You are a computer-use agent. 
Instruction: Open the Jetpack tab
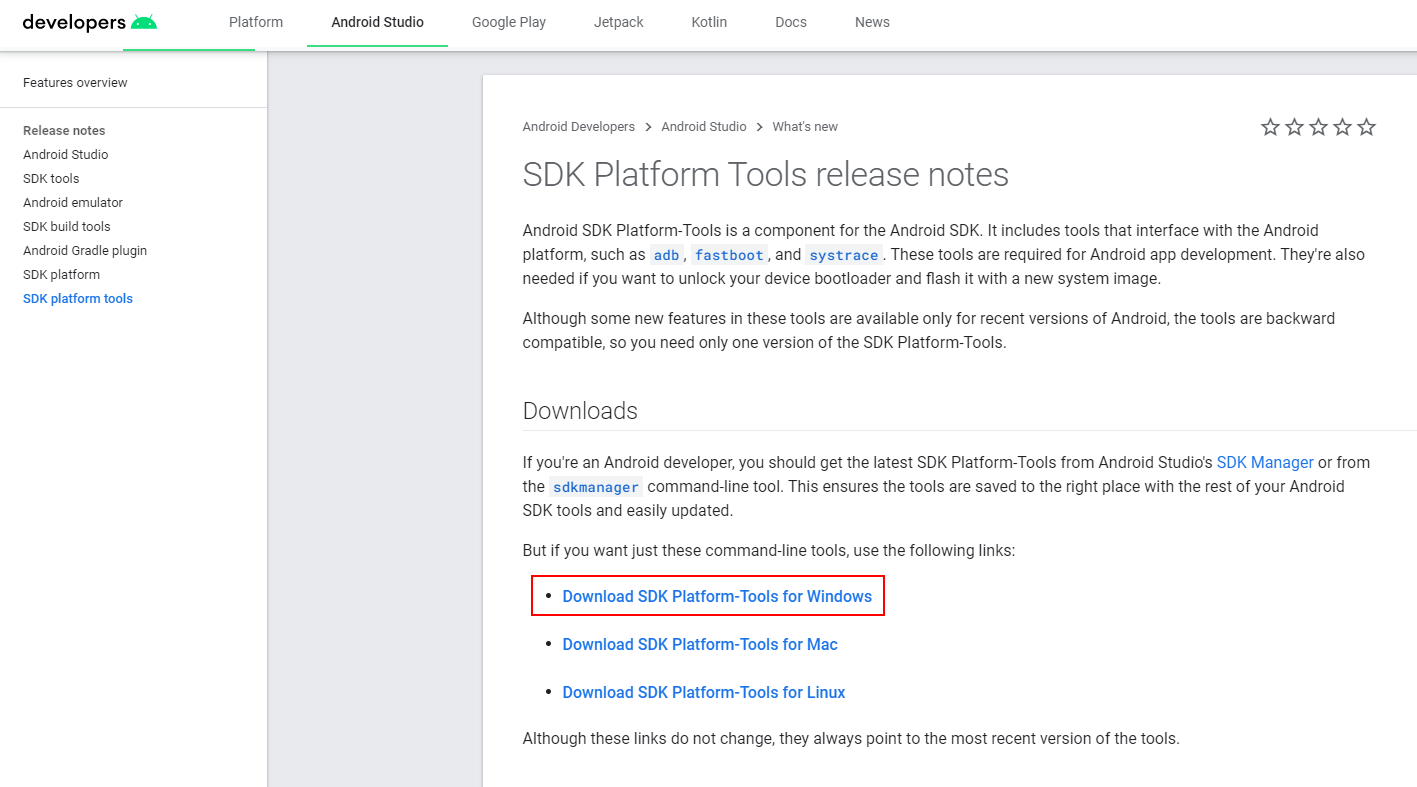coord(619,22)
